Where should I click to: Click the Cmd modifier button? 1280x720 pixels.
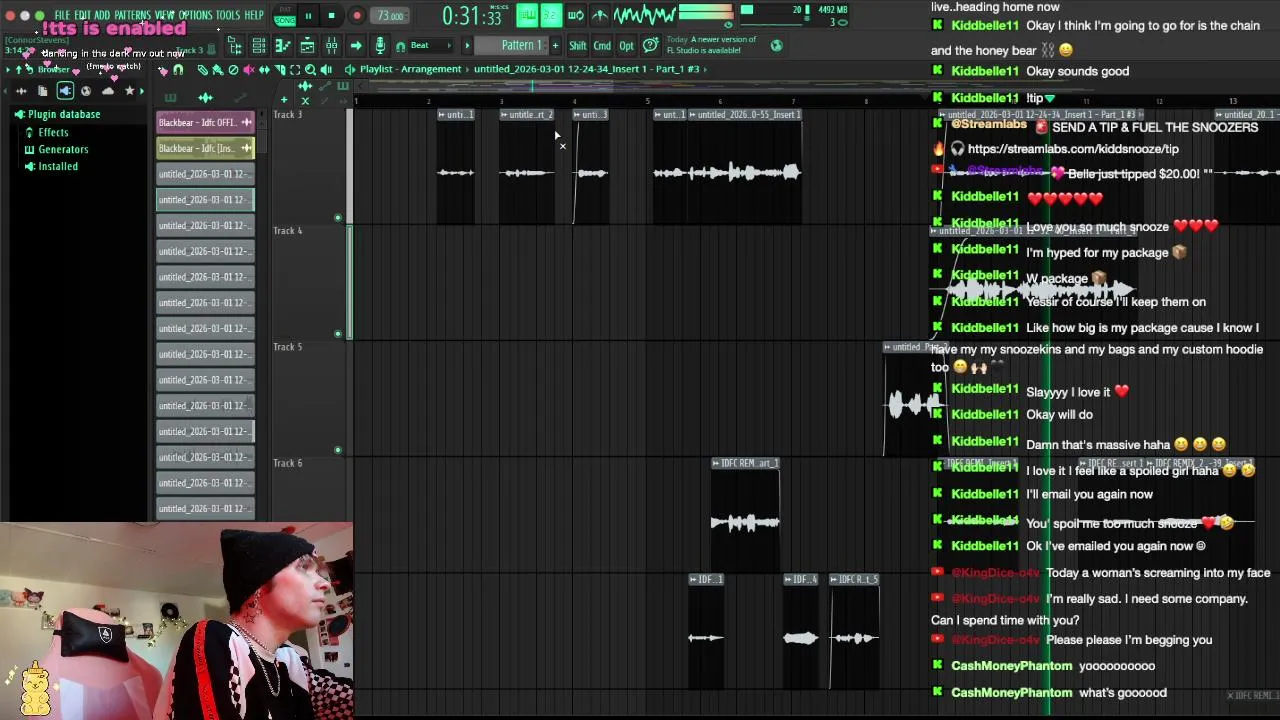point(602,45)
